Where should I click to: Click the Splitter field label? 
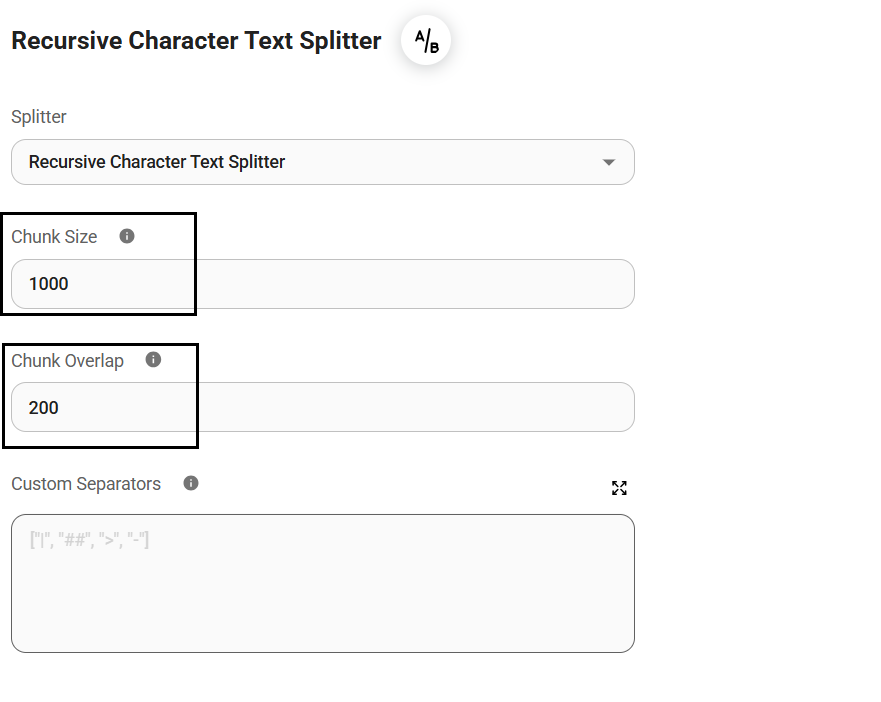[x=39, y=117]
